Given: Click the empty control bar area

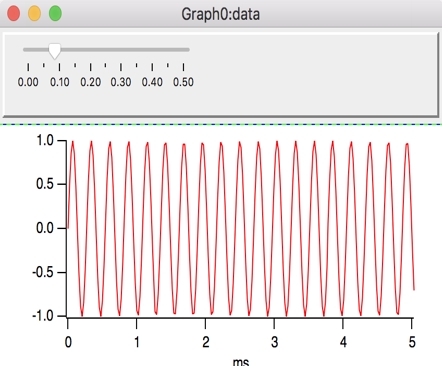Looking at the screenshot, I should (x=313, y=75).
